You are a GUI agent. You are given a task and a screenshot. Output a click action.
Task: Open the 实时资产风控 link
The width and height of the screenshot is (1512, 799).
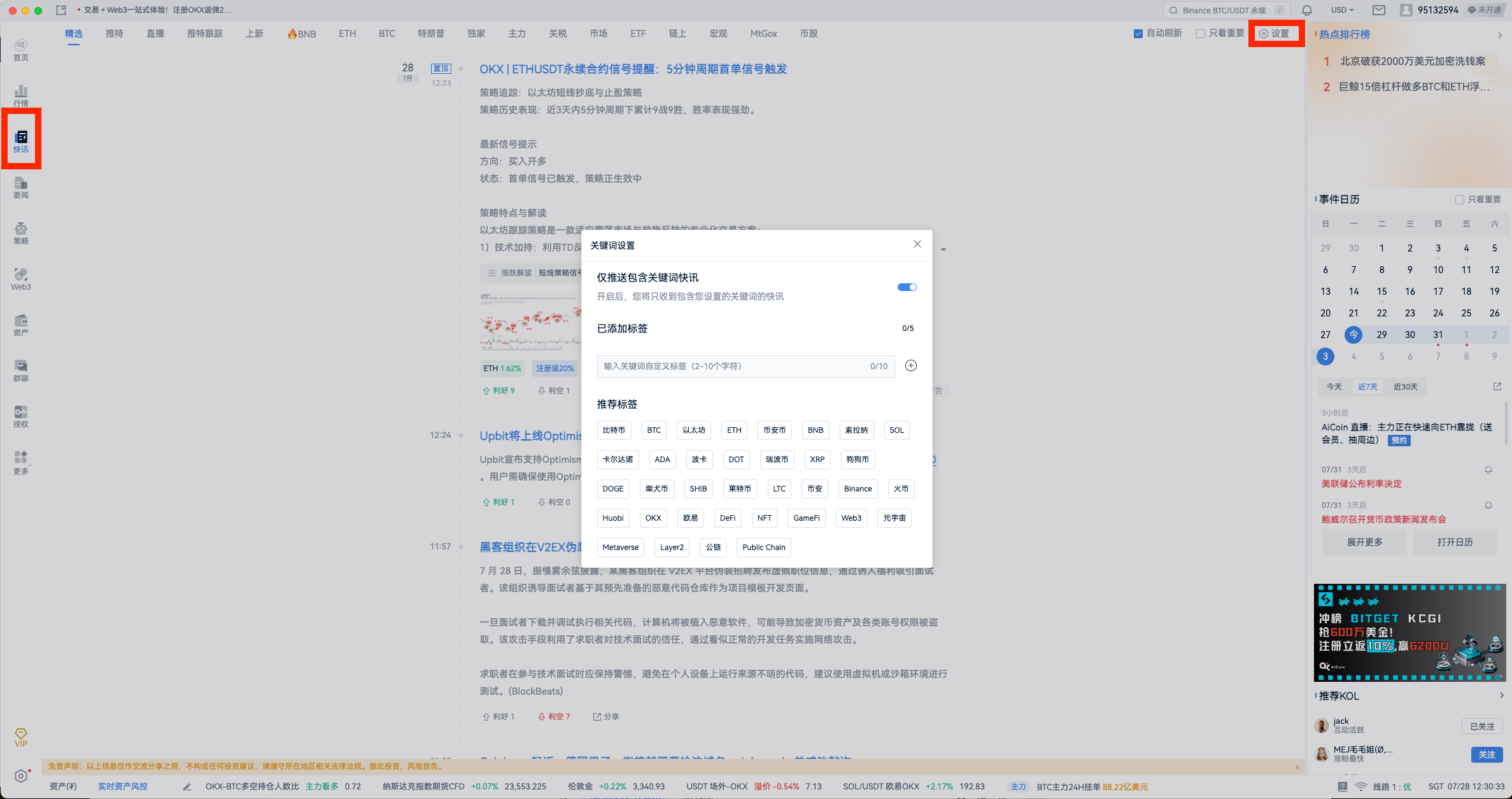click(x=122, y=787)
